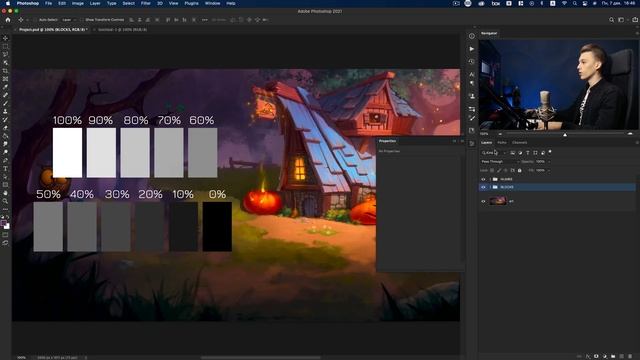Open the Photoshop application menu

click(28, 3)
